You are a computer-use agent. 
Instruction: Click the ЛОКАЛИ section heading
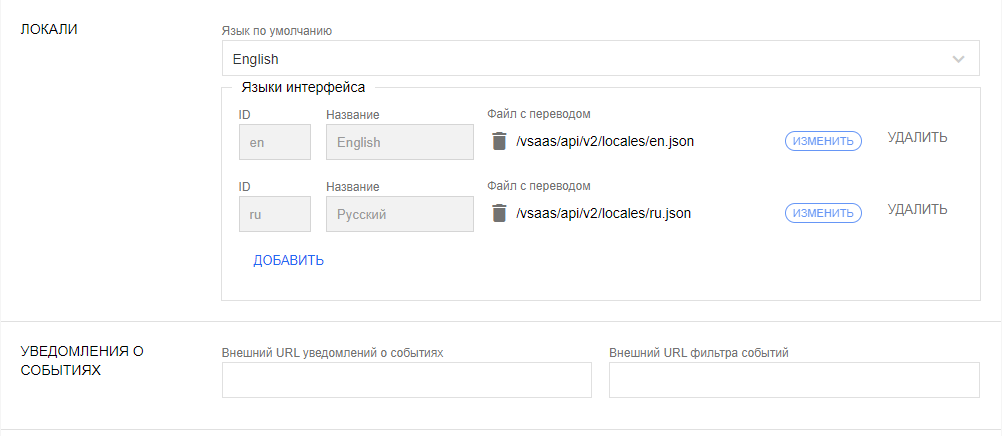coord(50,29)
